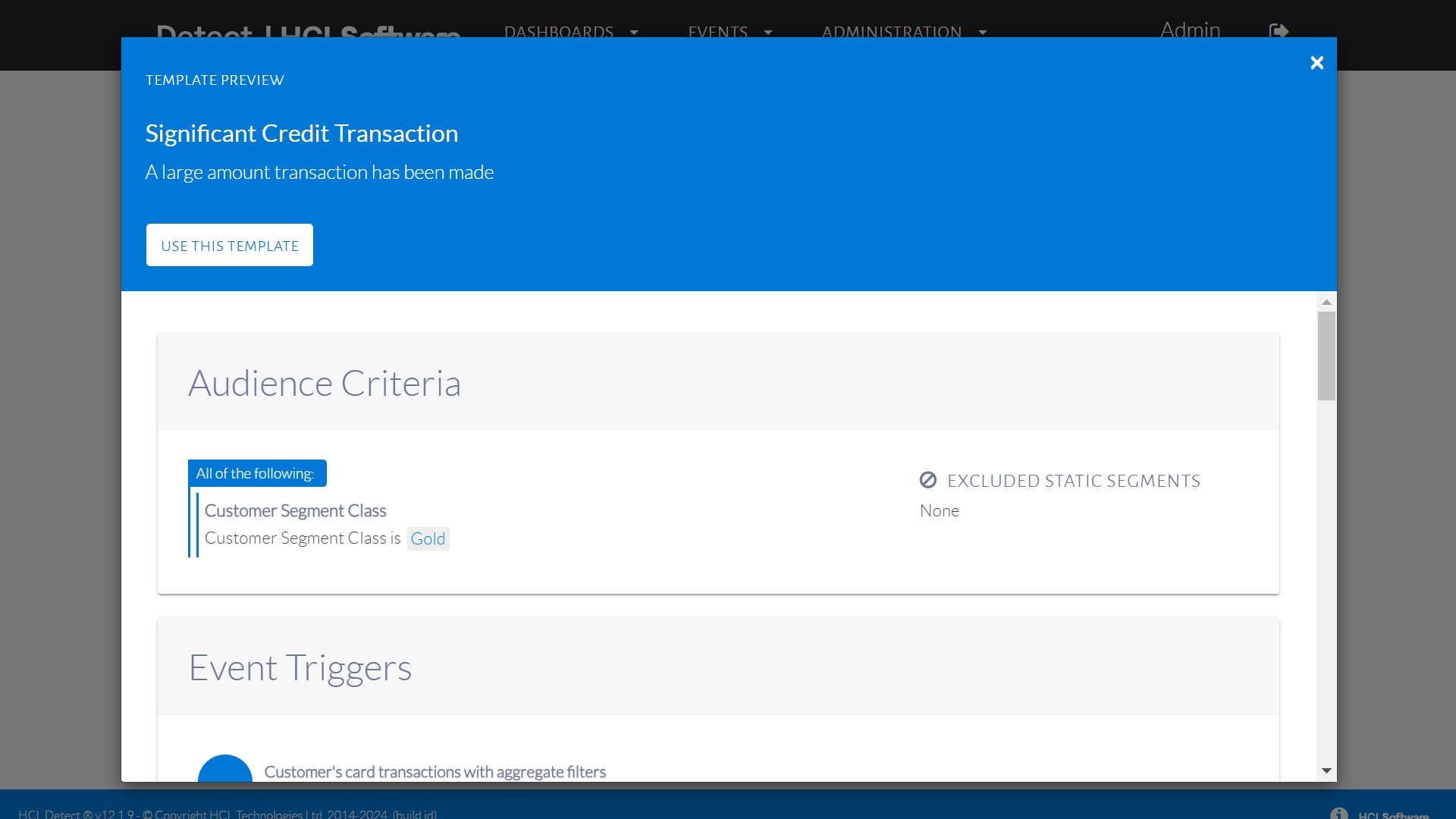1456x819 pixels.
Task: Click the scrollbar up arrow
Action: pos(1326,303)
